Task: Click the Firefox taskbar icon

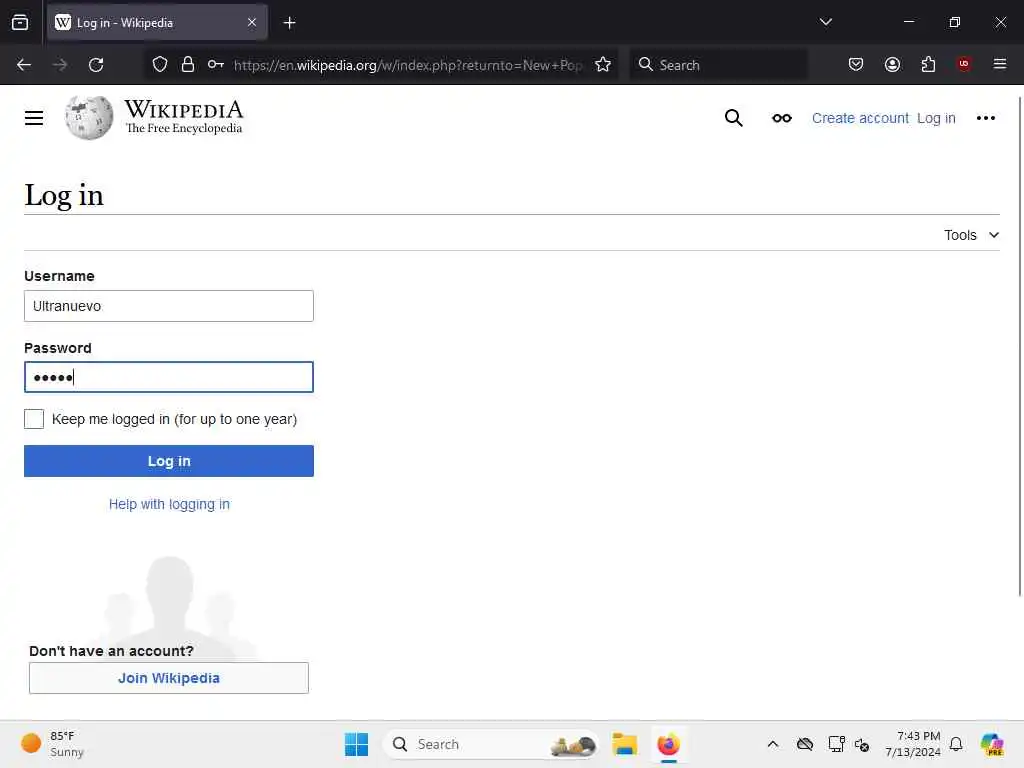Action: point(669,744)
